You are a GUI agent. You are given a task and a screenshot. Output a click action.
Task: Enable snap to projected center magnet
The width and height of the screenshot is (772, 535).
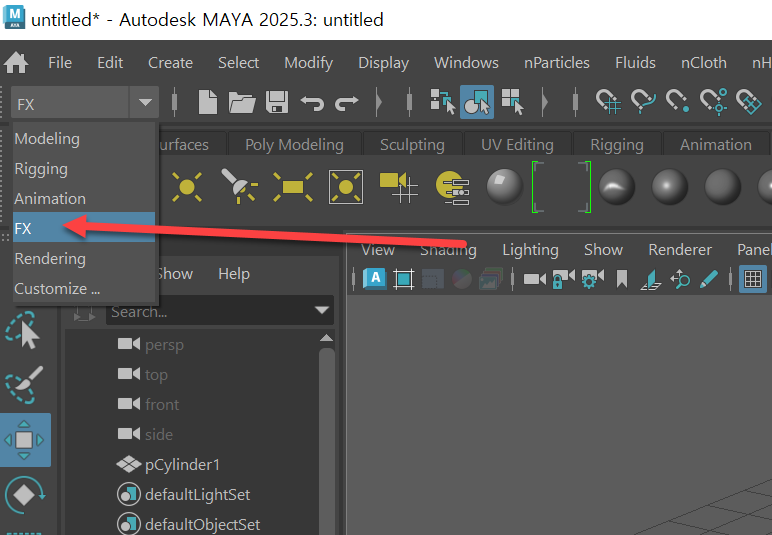713,102
